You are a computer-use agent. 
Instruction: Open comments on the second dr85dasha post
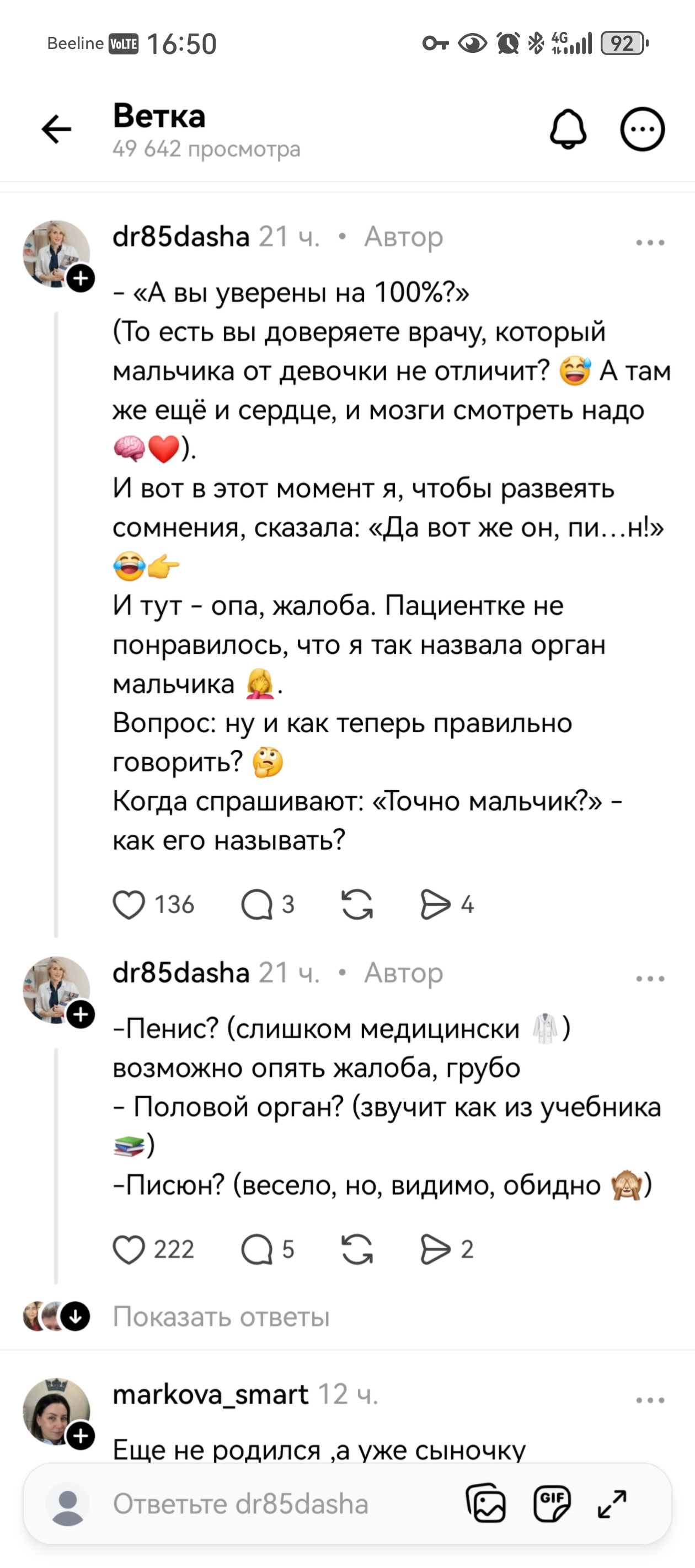pyautogui.click(x=261, y=1250)
